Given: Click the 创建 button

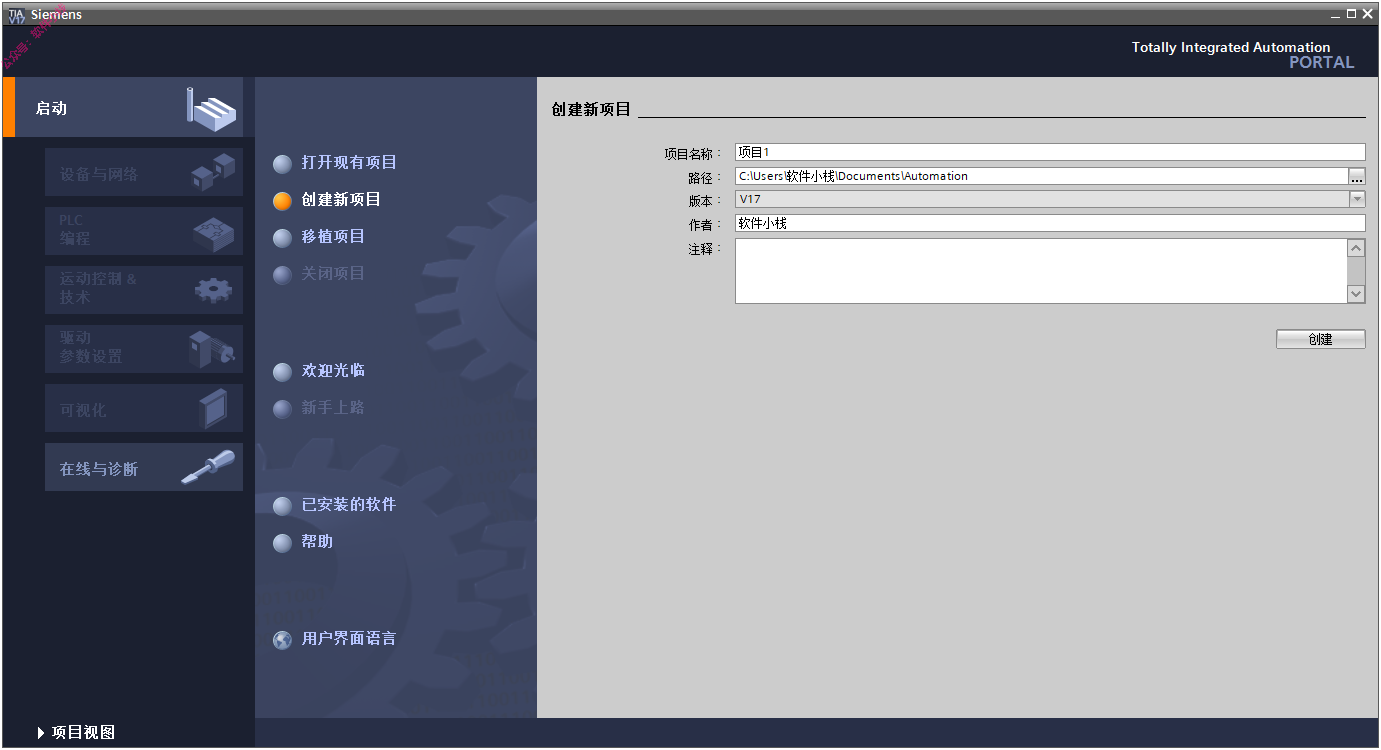Looking at the screenshot, I should 1320,339.
